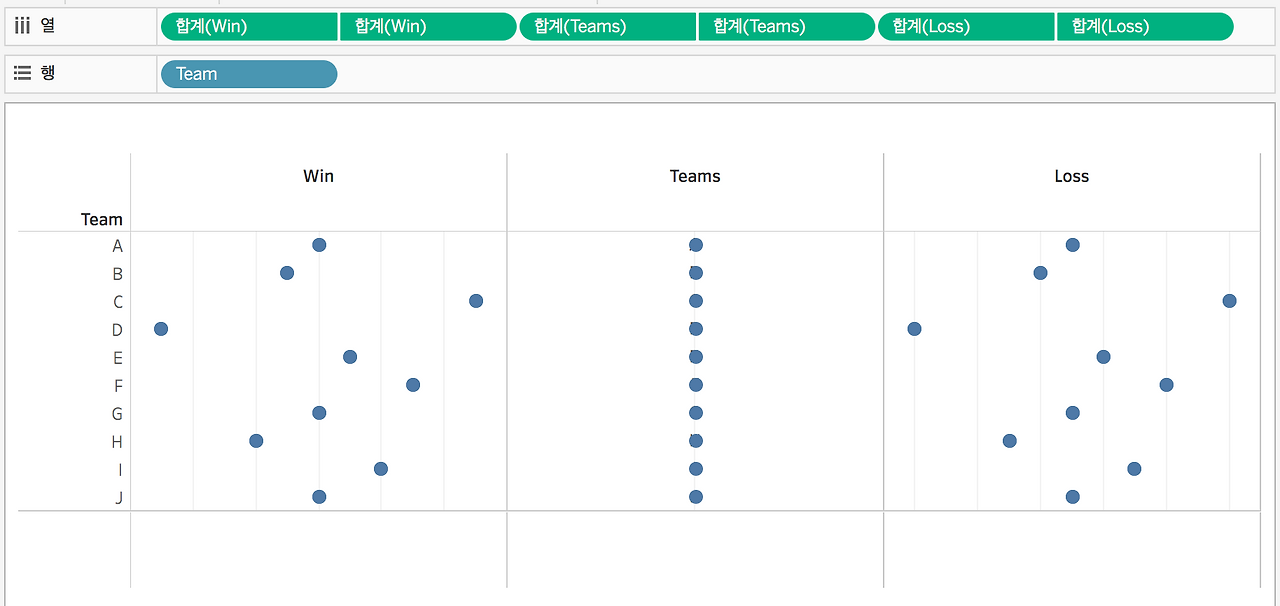Viewport: 1280px width, 606px height.
Task: Click the first 합계(Teams) pill
Action: (x=608, y=27)
